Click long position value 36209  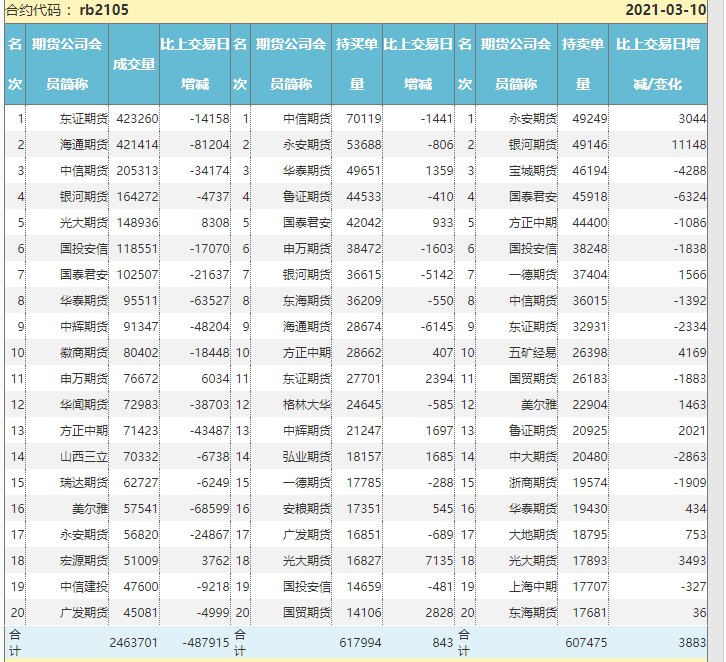click(x=364, y=301)
